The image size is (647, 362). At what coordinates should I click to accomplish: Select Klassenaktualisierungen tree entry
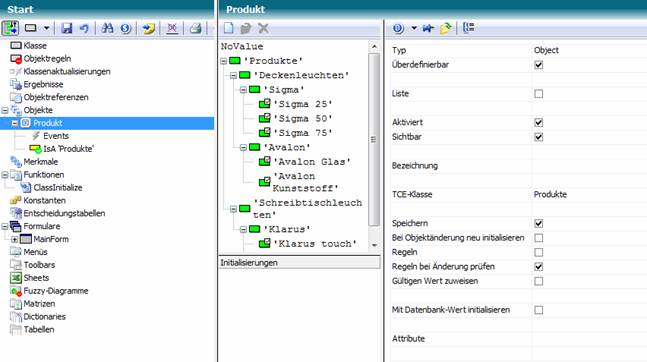67,71
